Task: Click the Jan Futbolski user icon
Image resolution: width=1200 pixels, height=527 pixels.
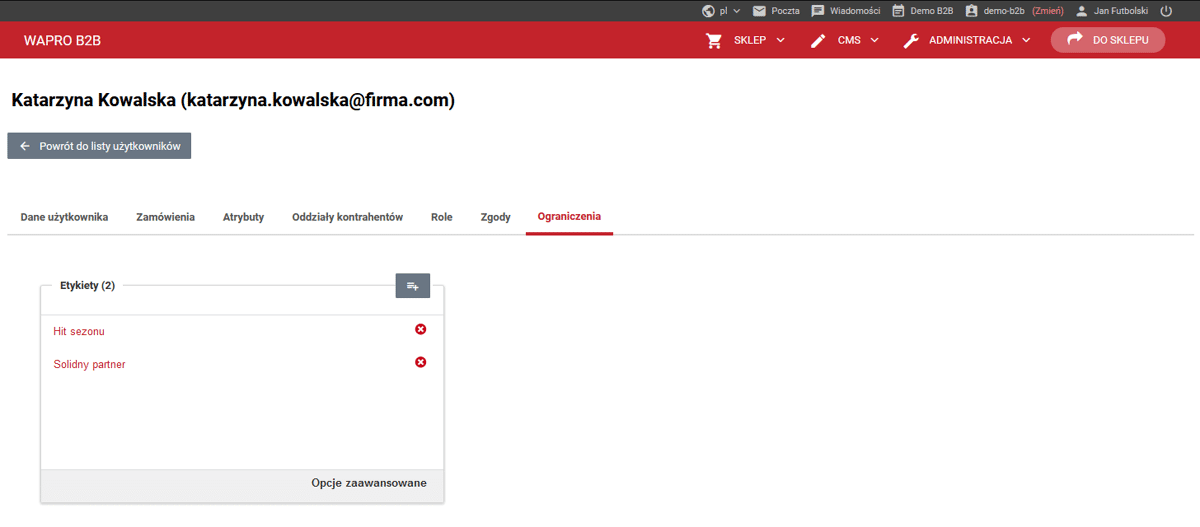Action: pyautogui.click(x=1081, y=11)
